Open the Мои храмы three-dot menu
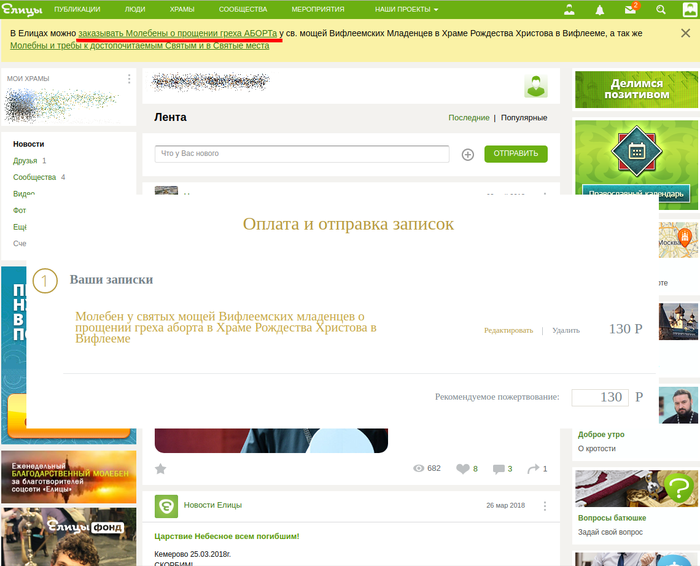Image resolution: width=700 pixels, height=566 pixels. click(x=129, y=78)
